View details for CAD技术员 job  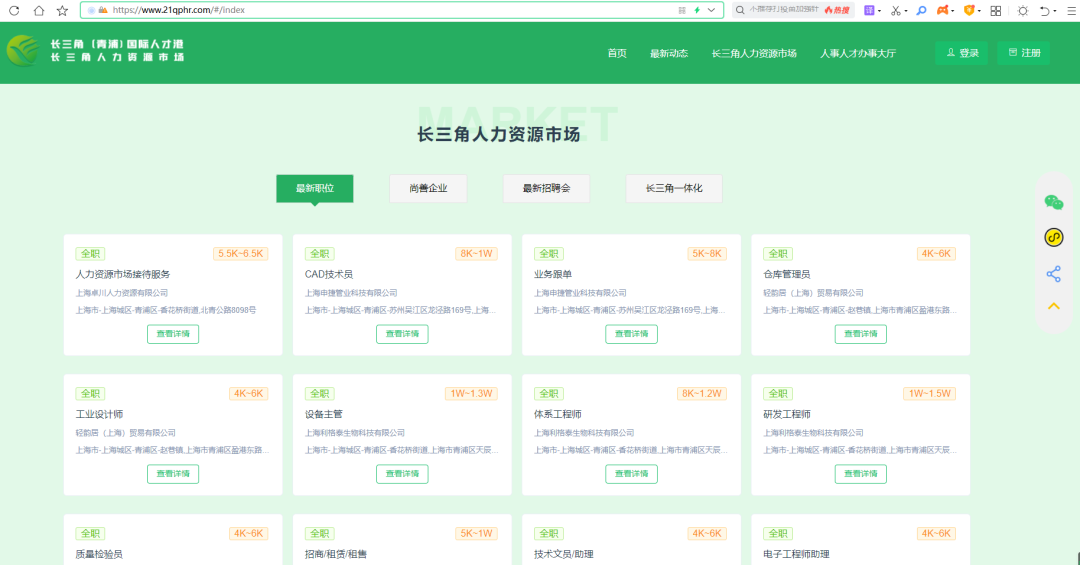(x=402, y=334)
